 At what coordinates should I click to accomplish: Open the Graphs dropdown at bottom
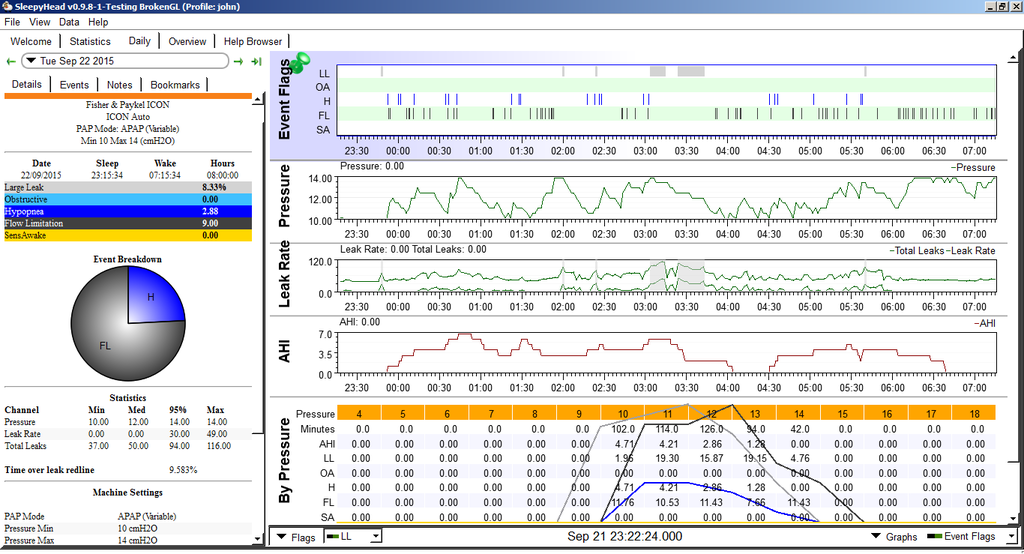(x=894, y=537)
